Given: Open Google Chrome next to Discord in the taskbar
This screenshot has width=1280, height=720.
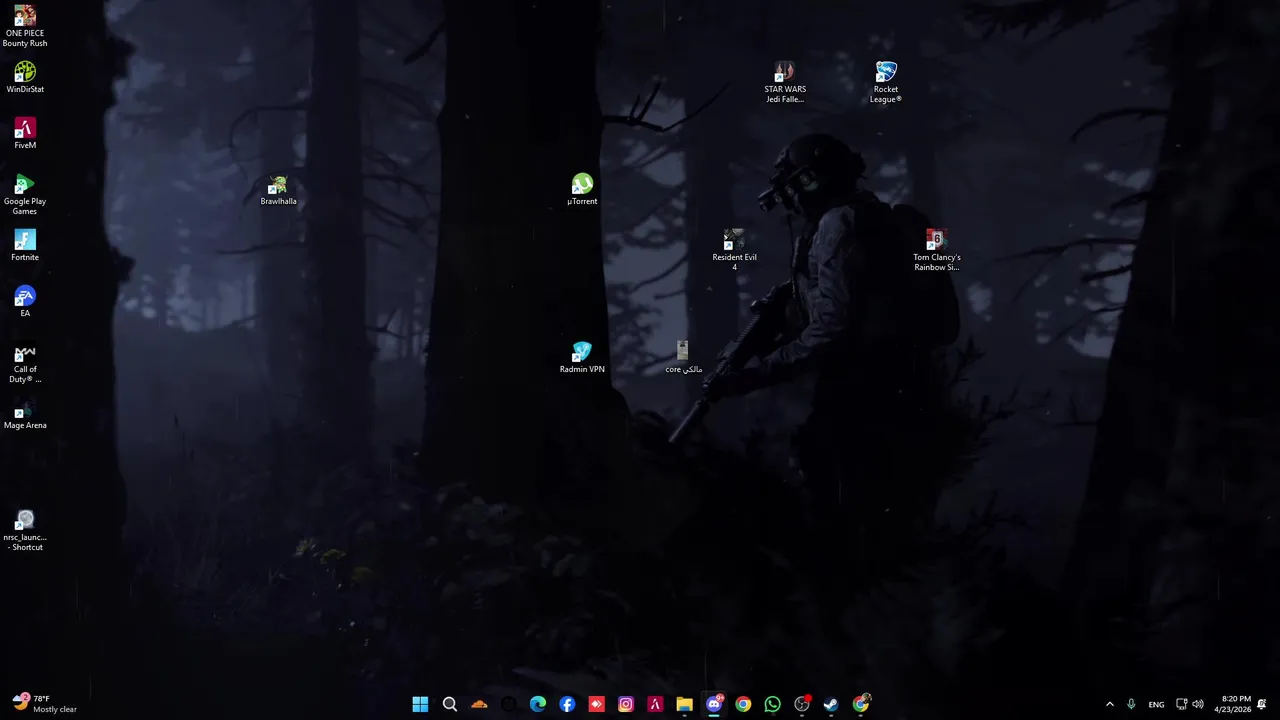Looking at the screenshot, I should click(743, 704).
